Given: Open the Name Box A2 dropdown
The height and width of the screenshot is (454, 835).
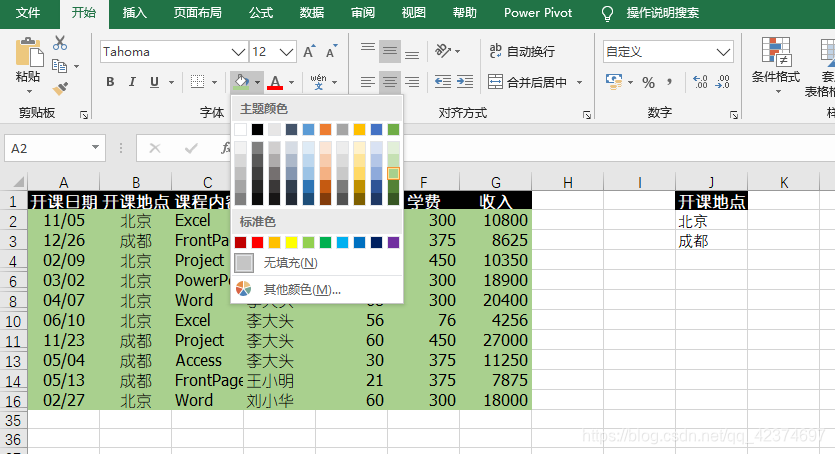Looking at the screenshot, I should (95, 147).
